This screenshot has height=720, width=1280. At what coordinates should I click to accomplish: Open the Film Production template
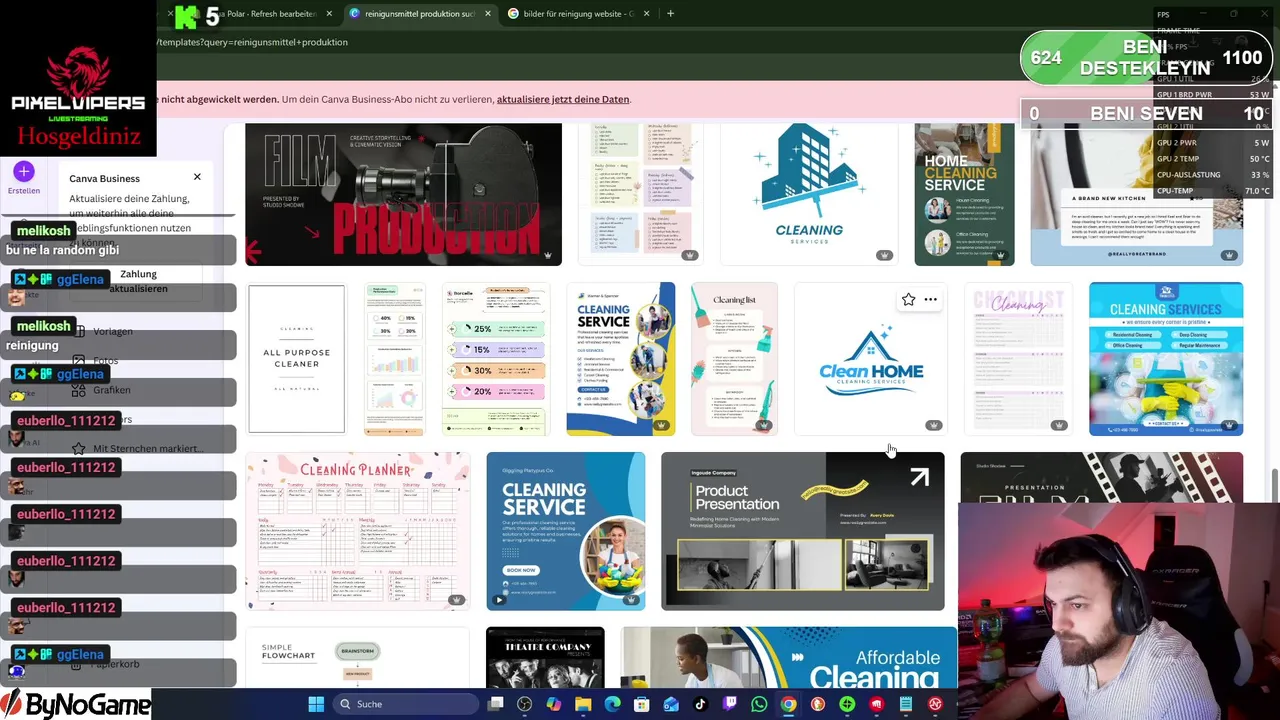click(403, 194)
